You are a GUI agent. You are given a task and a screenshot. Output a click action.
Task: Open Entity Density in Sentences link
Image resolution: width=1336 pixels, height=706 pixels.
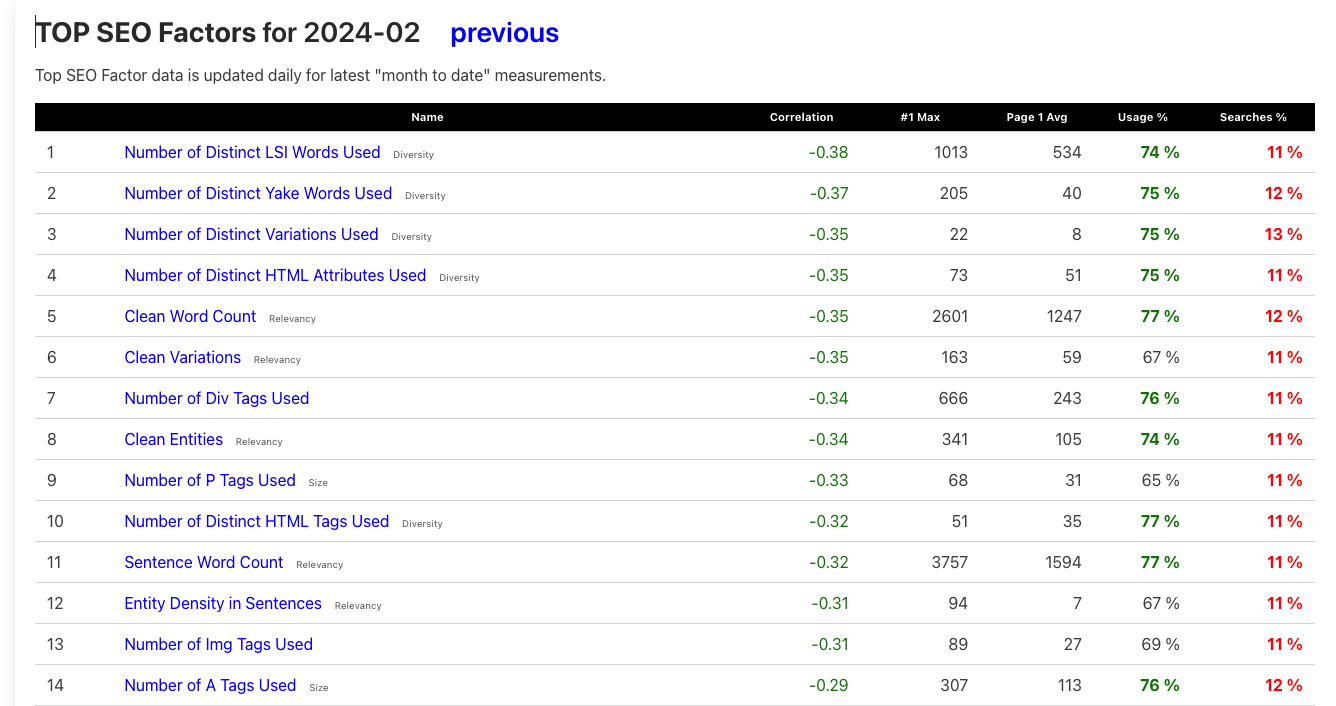(x=223, y=603)
